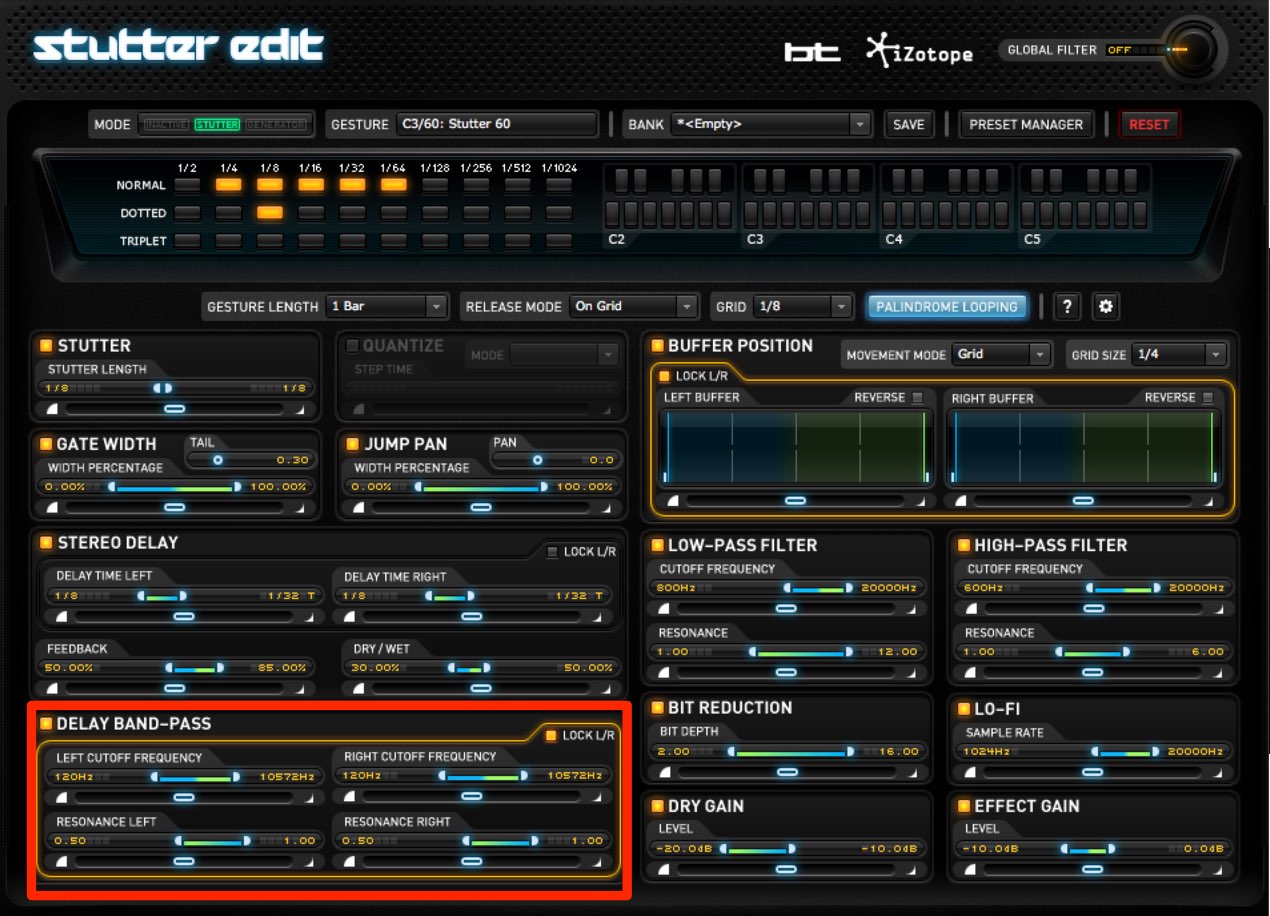Toggle the Stutter module power indicator

46,346
